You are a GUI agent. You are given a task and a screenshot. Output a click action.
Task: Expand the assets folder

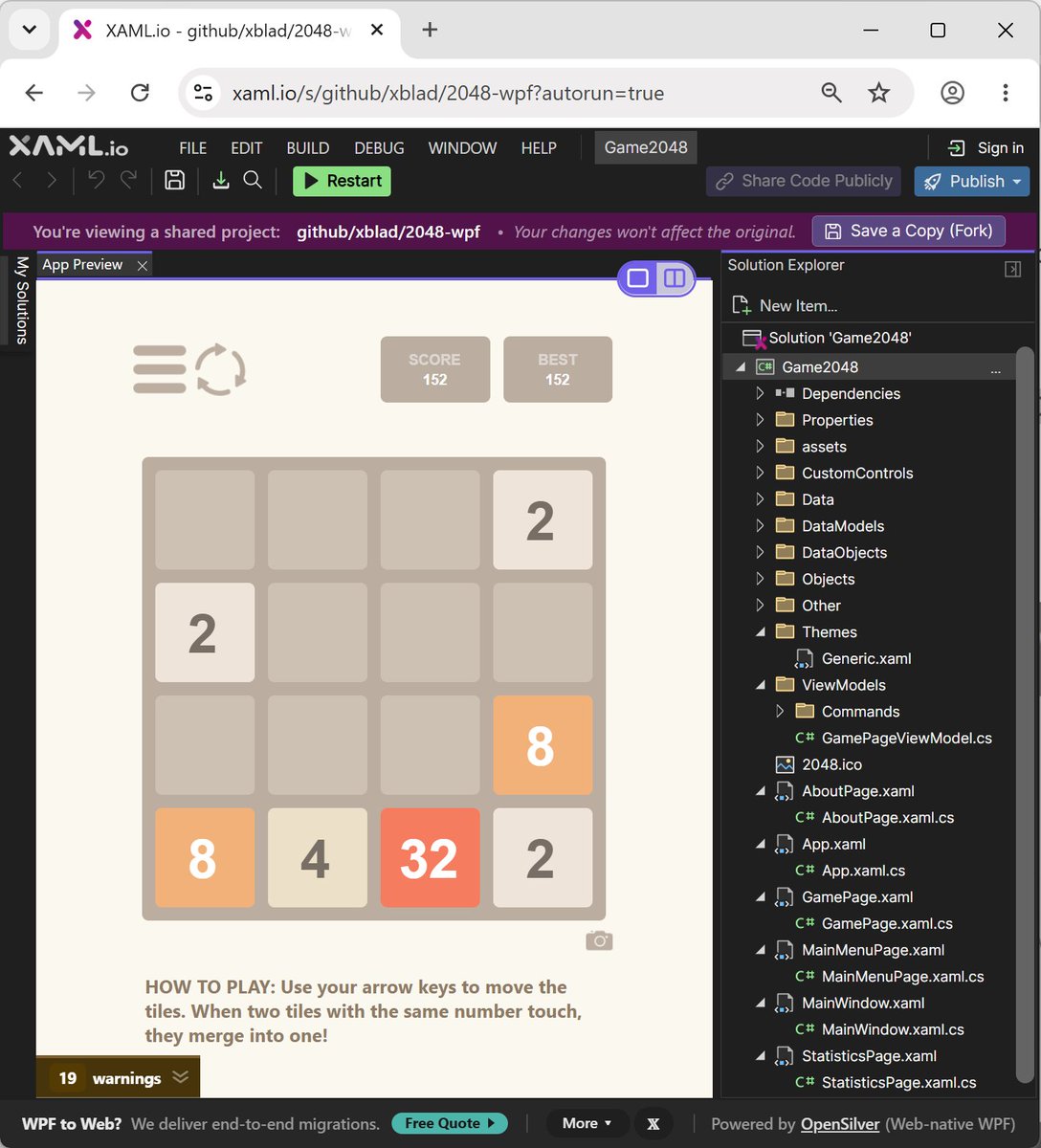pyautogui.click(x=760, y=447)
